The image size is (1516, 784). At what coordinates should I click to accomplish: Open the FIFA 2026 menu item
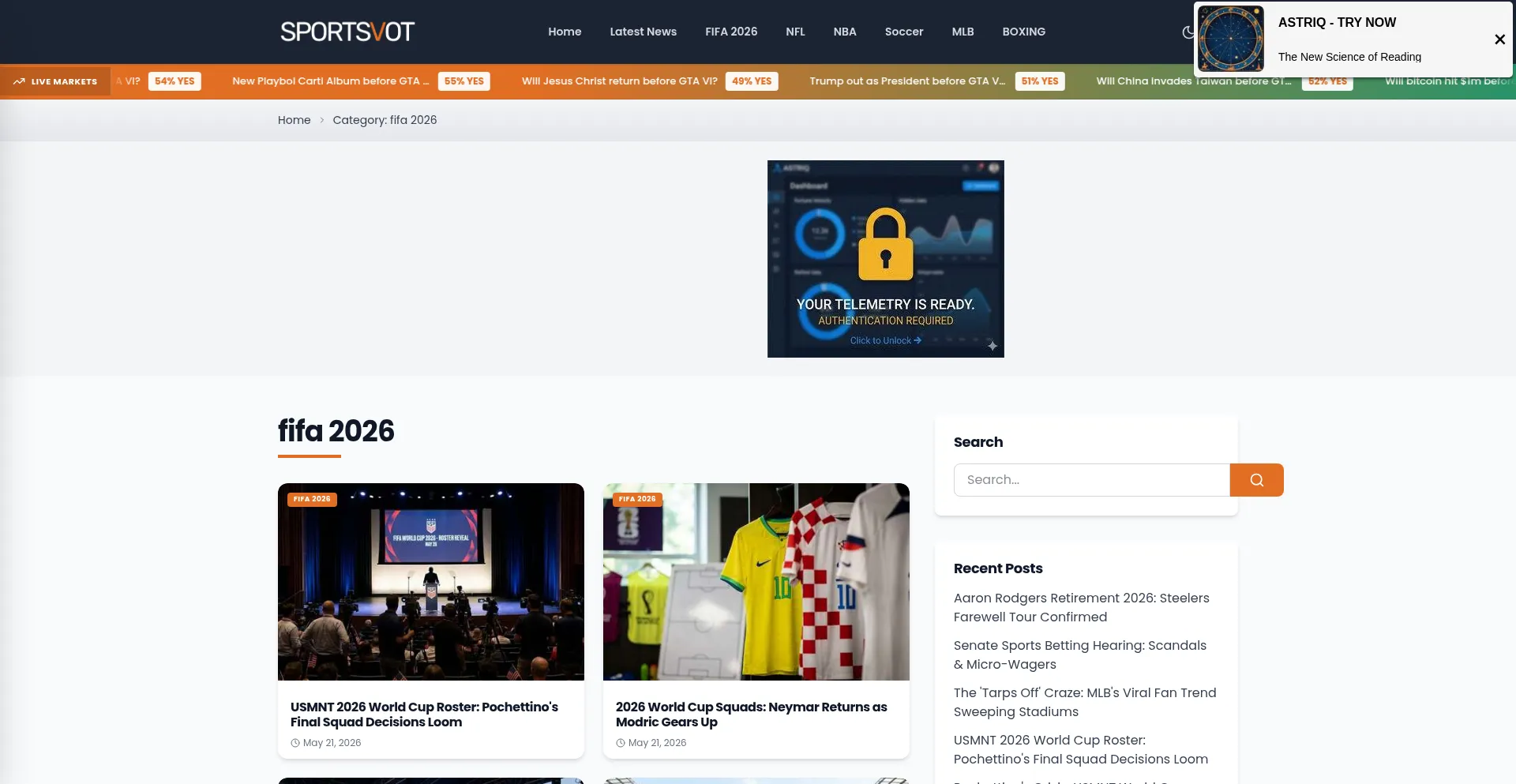731,32
